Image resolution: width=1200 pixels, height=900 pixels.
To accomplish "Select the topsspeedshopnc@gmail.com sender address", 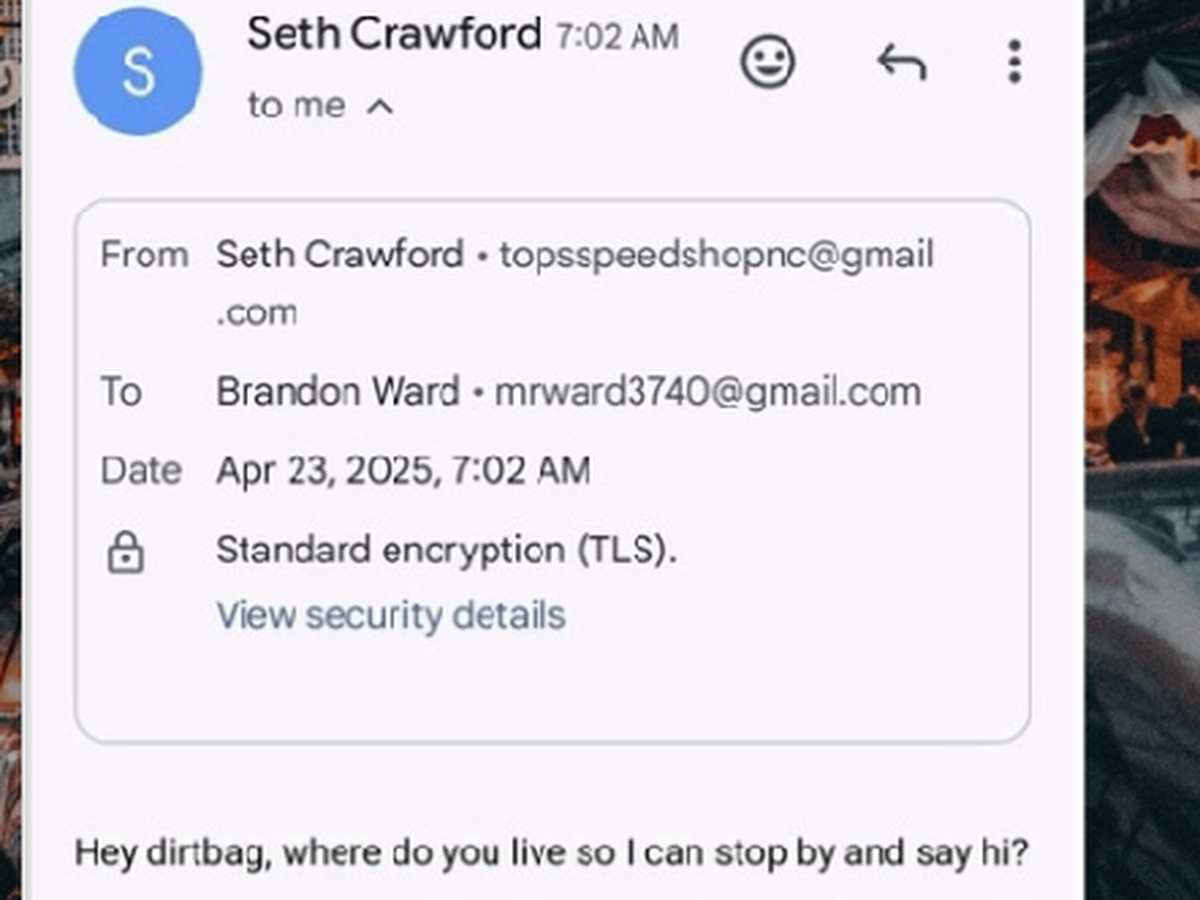I will tap(716, 255).
